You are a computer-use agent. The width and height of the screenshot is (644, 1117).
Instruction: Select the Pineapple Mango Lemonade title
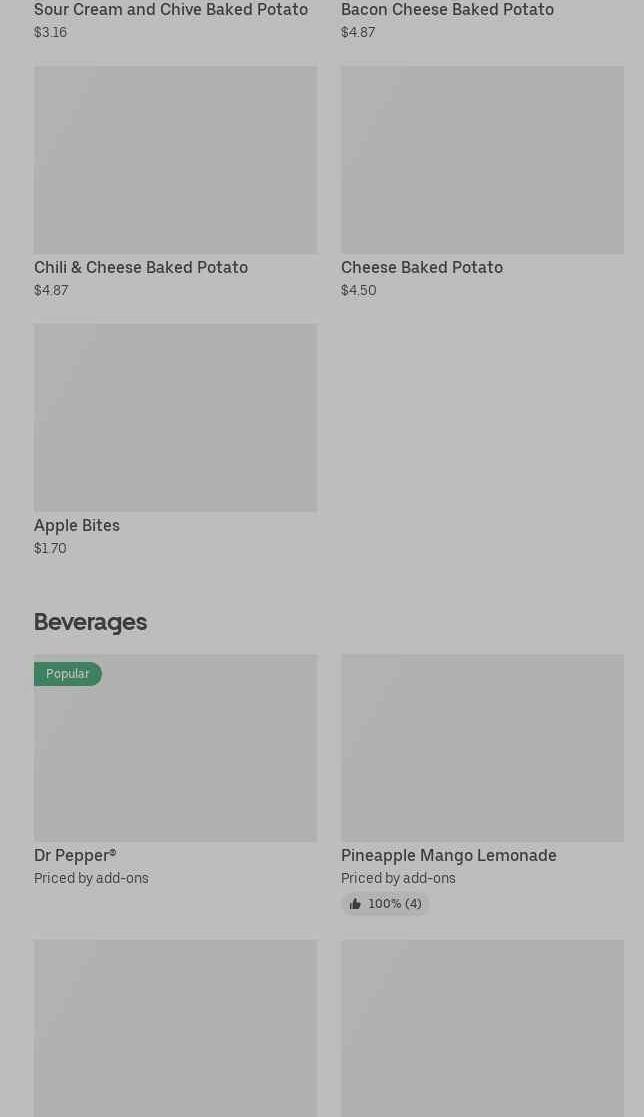tap(449, 855)
